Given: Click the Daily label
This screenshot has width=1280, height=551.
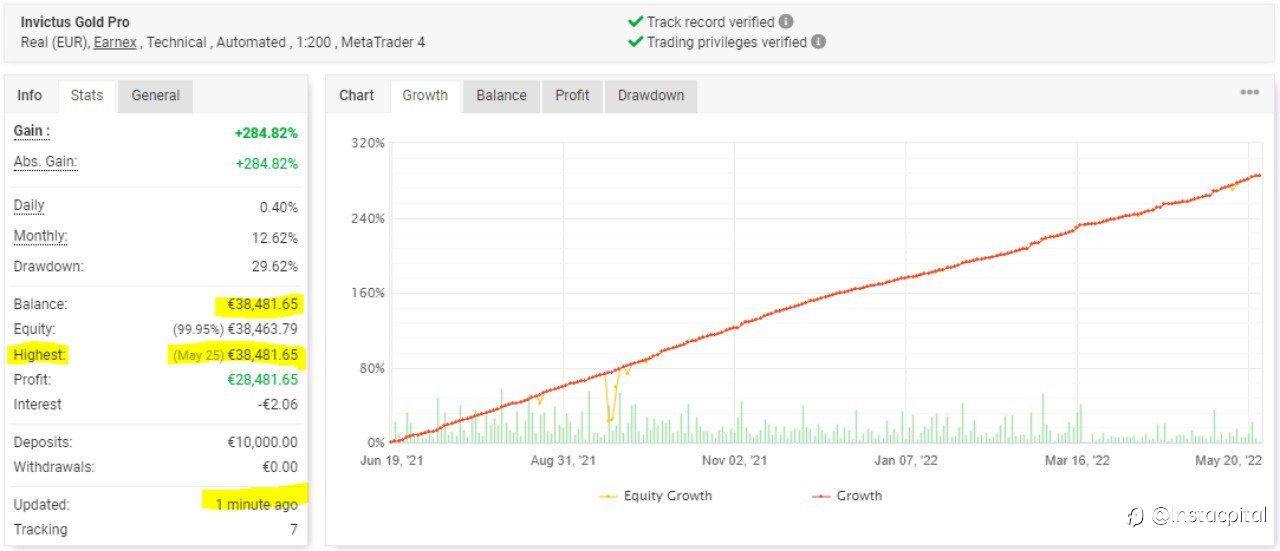Looking at the screenshot, I should click(x=29, y=206).
